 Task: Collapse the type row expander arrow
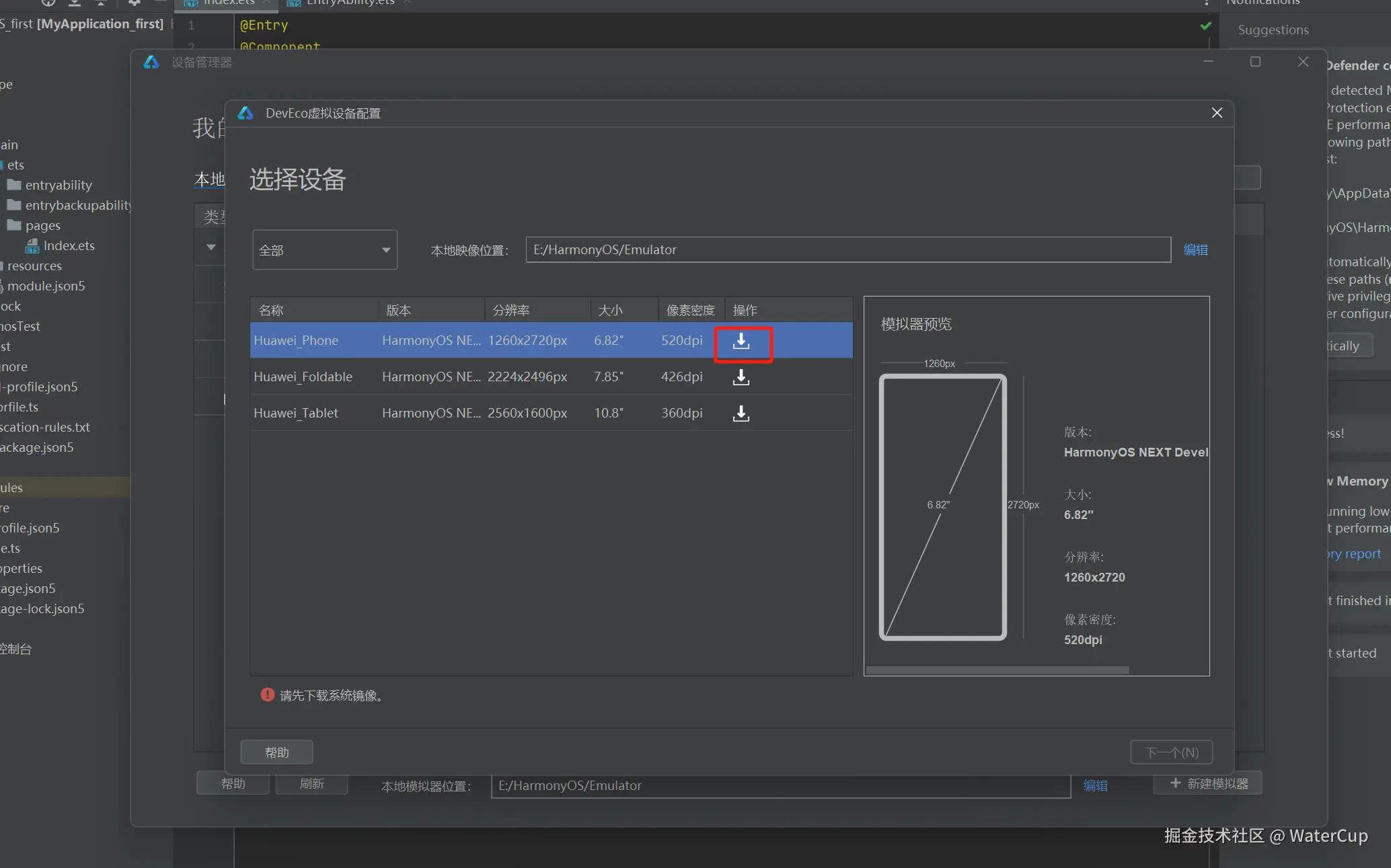click(x=211, y=247)
